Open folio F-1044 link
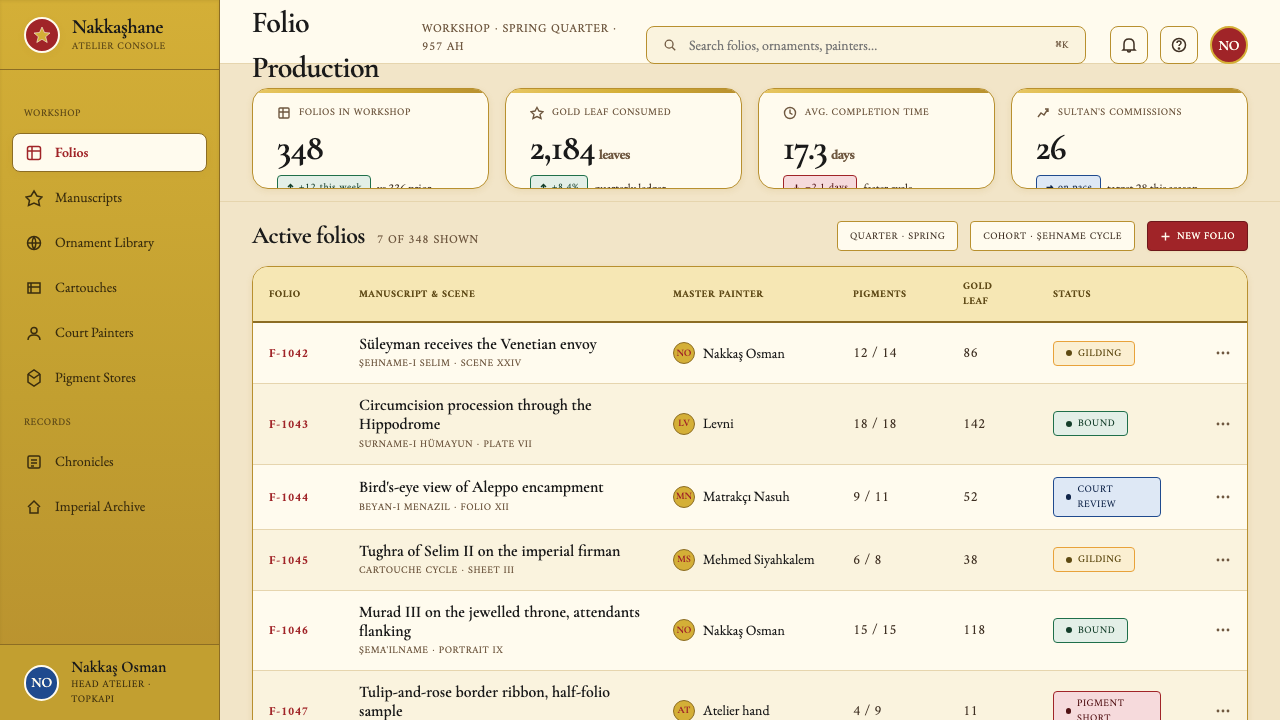The height and width of the screenshot is (720, 1280). [x=289, y=497]
